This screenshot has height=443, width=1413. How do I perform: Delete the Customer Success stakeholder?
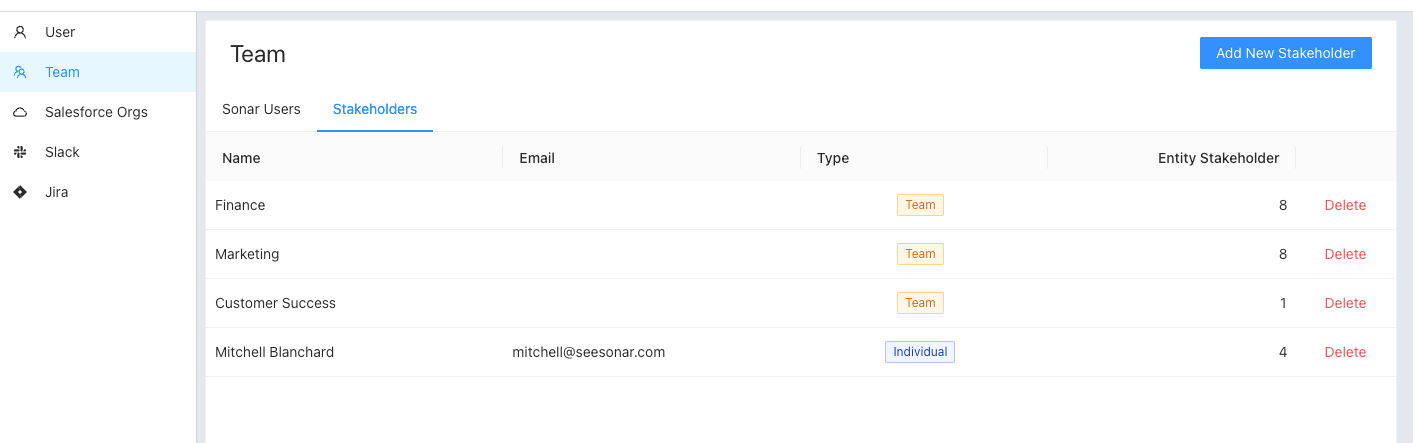pyautogui.click(x=1345, y=303)
